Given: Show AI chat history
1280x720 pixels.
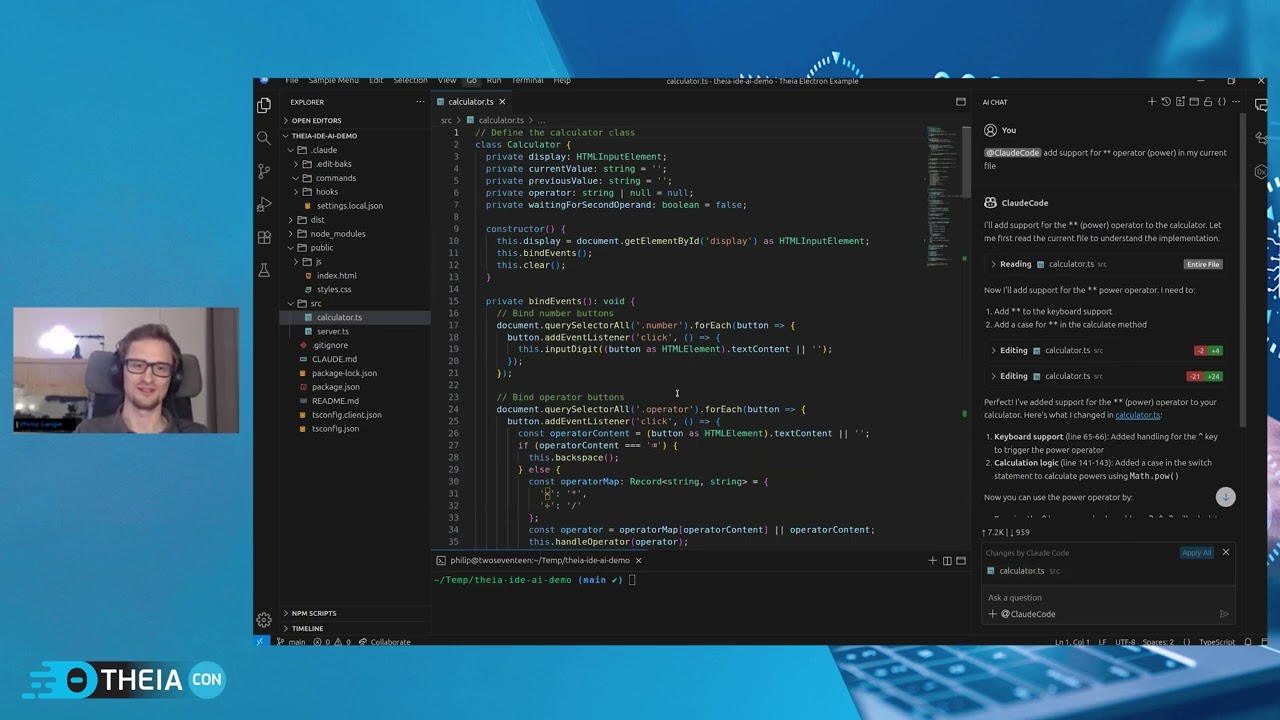Looking at the screenshot, I should [1166, 102].
